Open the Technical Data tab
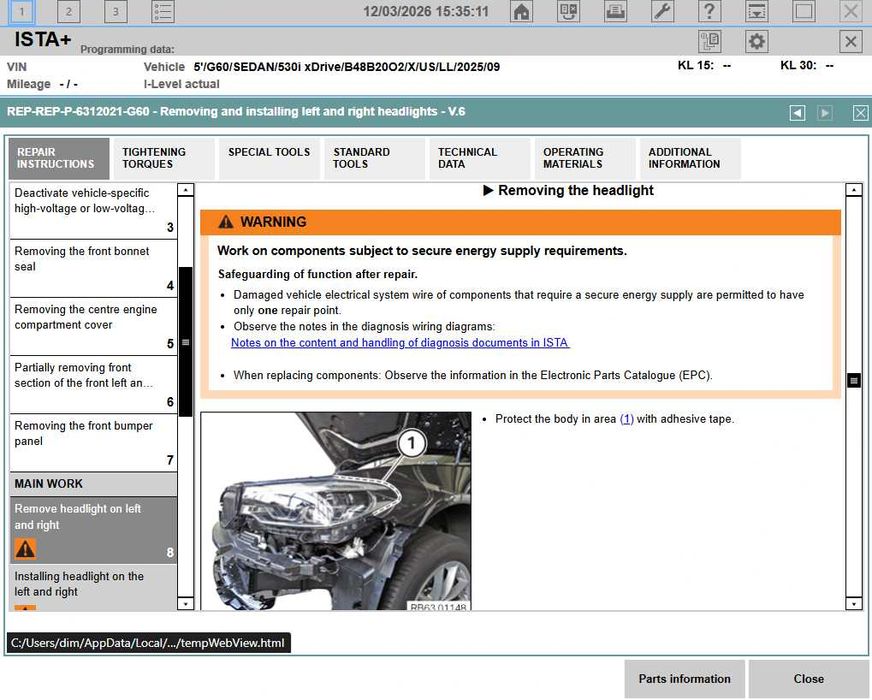The height and width of the screenshot is (700, 872). point(479,158)
